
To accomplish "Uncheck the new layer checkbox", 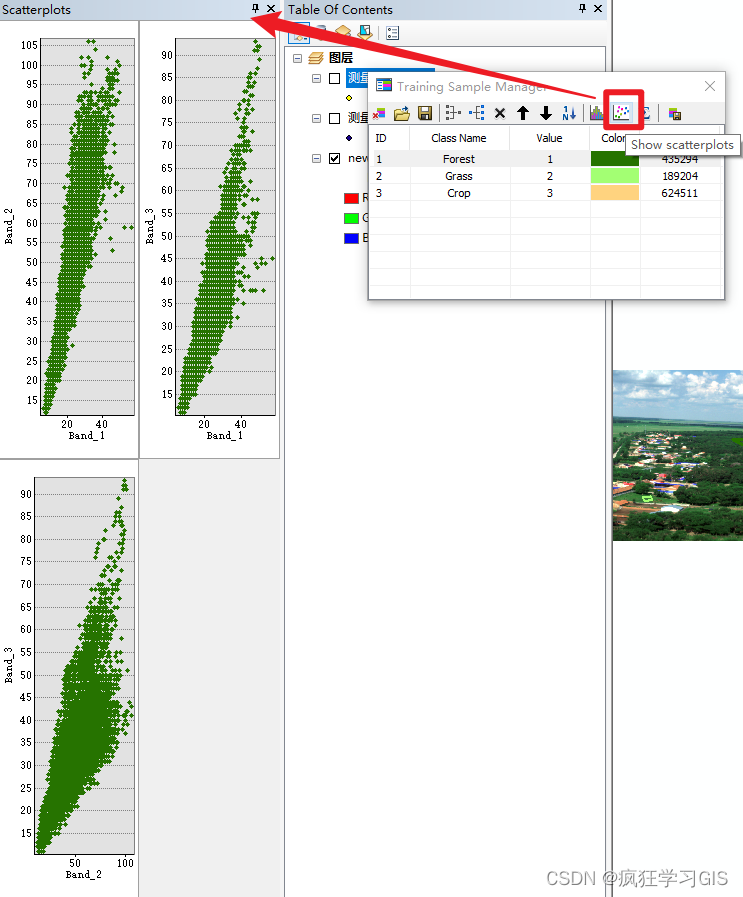I will [x=335, y=158].
